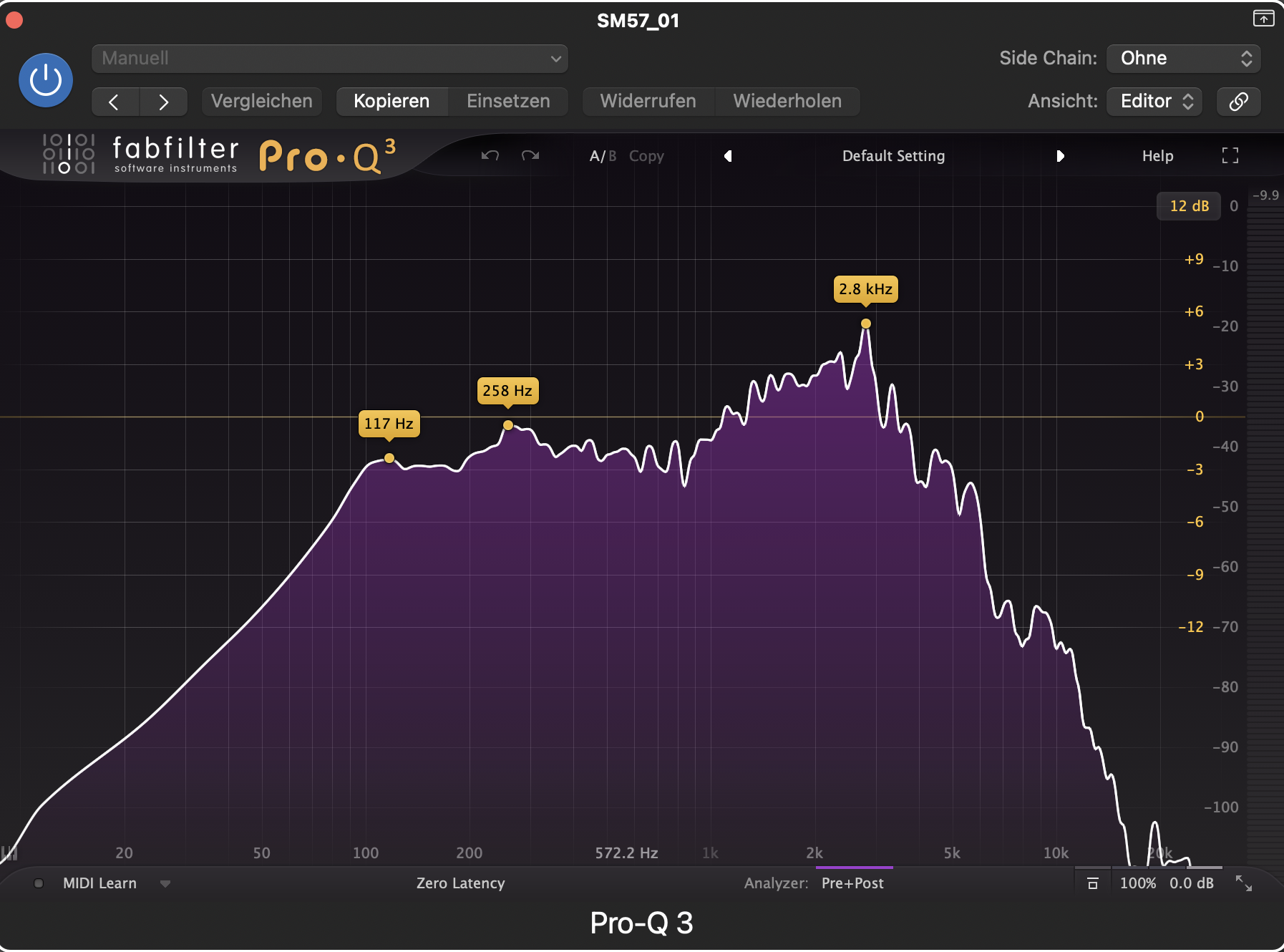Click the yellow 0 dB gain scale label
Screen dimensions: 1284x952
[1200, 417]
